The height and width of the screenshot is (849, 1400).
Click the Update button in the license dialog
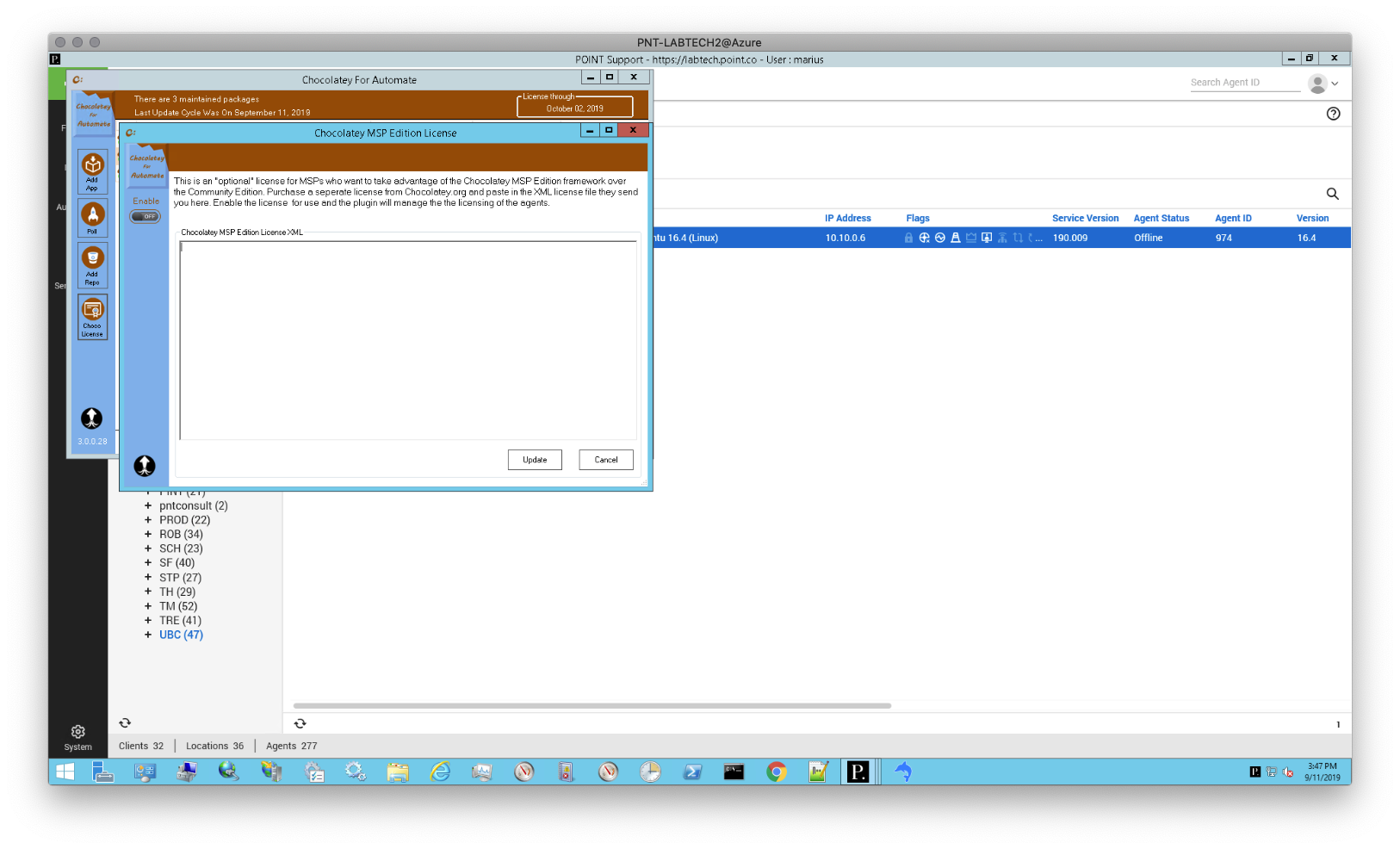pyautogui.click(x=535, y=460)
